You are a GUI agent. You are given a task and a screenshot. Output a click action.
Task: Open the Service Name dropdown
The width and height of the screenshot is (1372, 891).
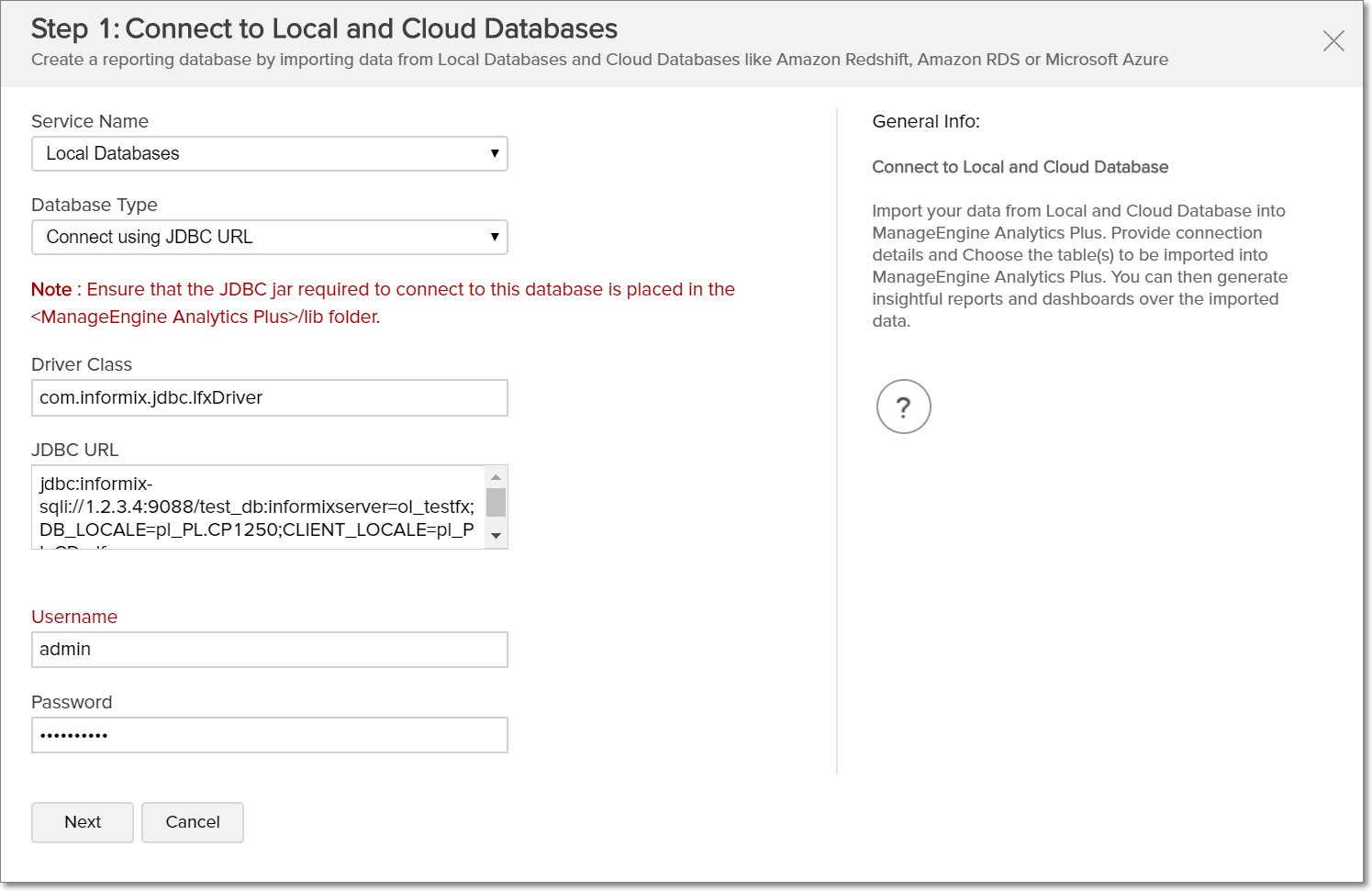tap(270, 153)
